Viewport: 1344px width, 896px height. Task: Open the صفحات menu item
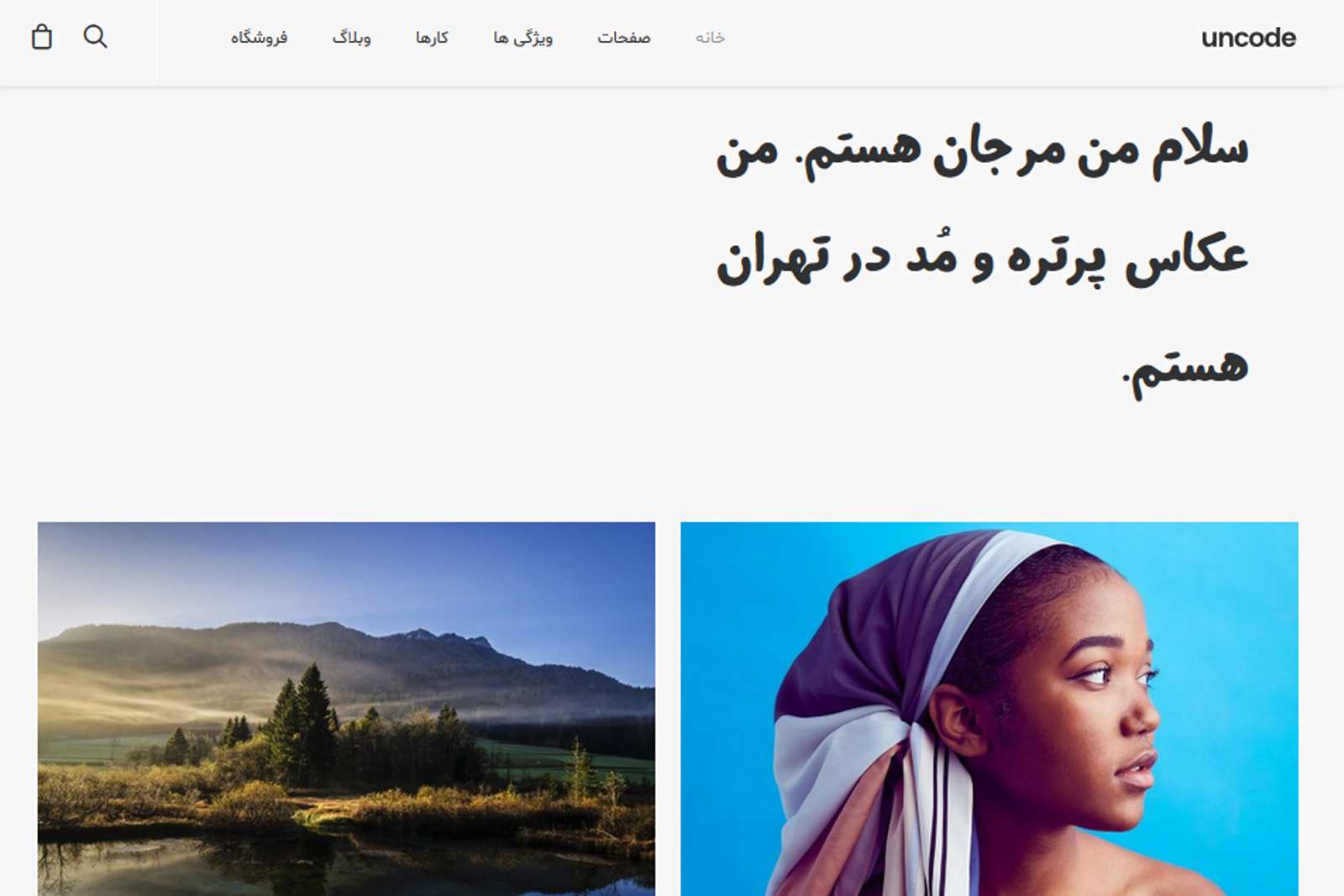click(623, 38)
